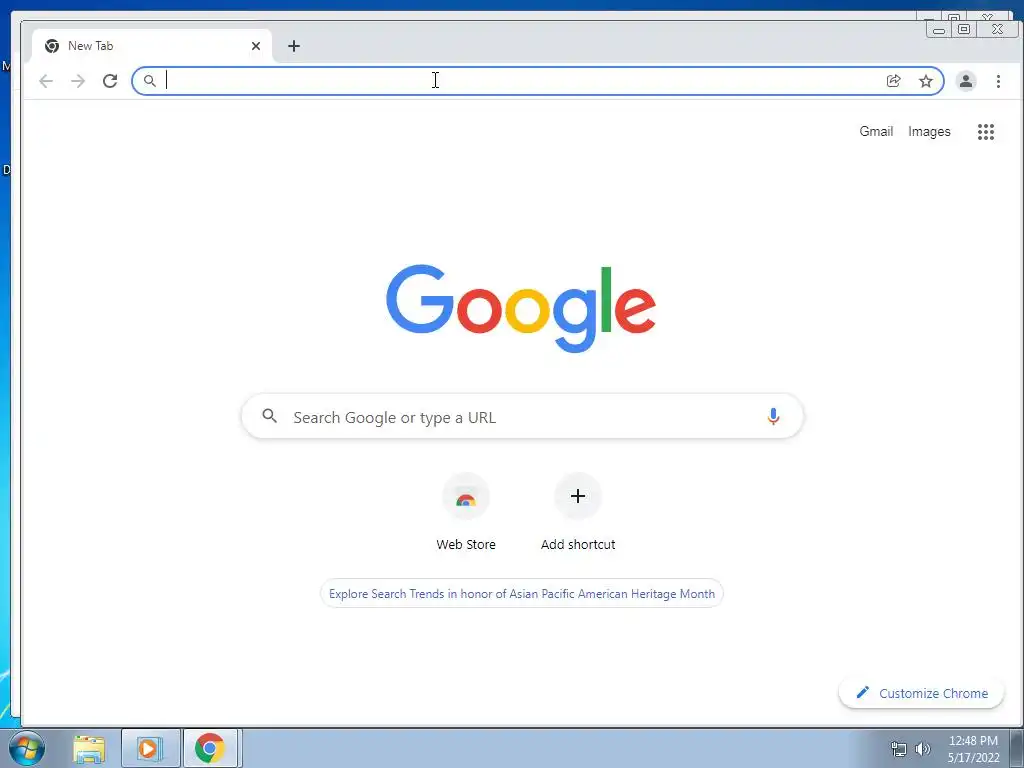1024x768 pixels.
Task: Reload the page with the refresh icon
Action: (x=110, y=81)
